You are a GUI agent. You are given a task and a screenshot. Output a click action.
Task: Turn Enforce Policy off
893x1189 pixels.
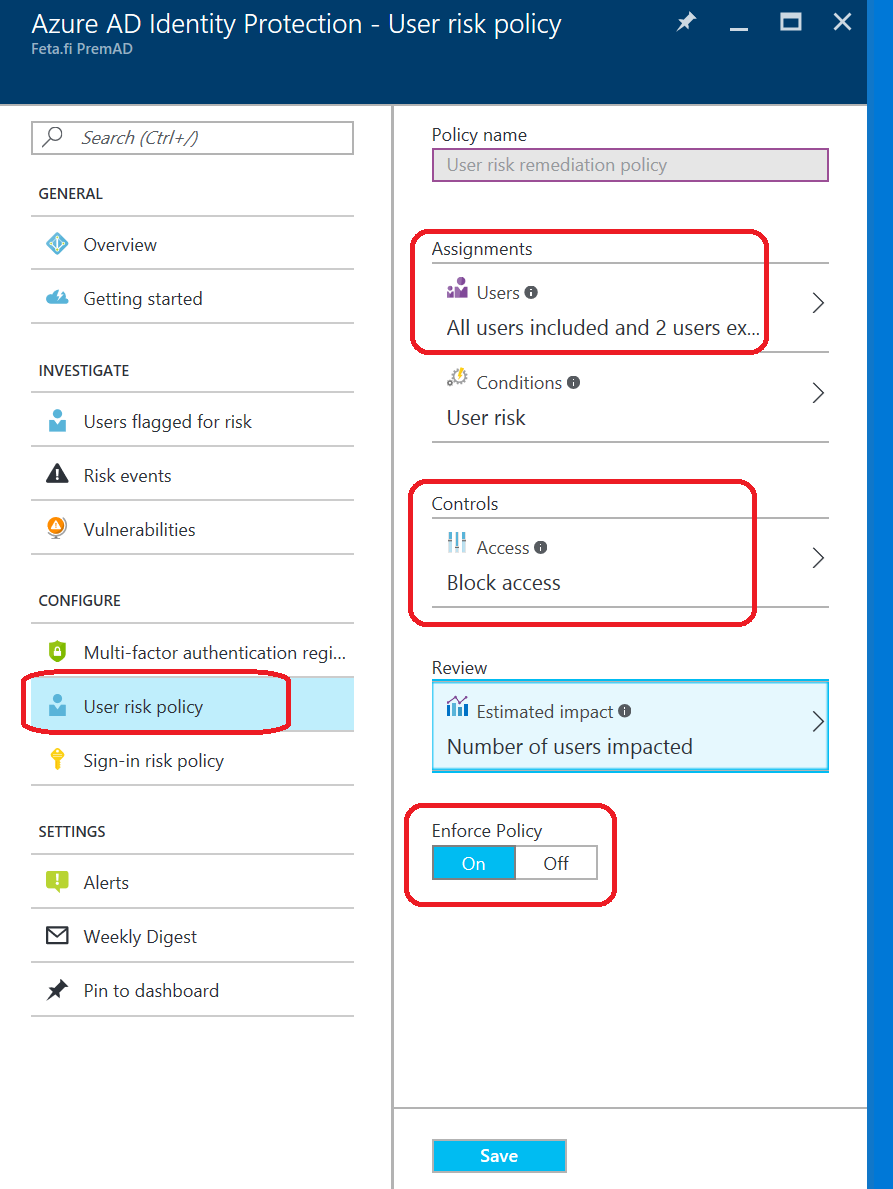[x=556, y=862]
